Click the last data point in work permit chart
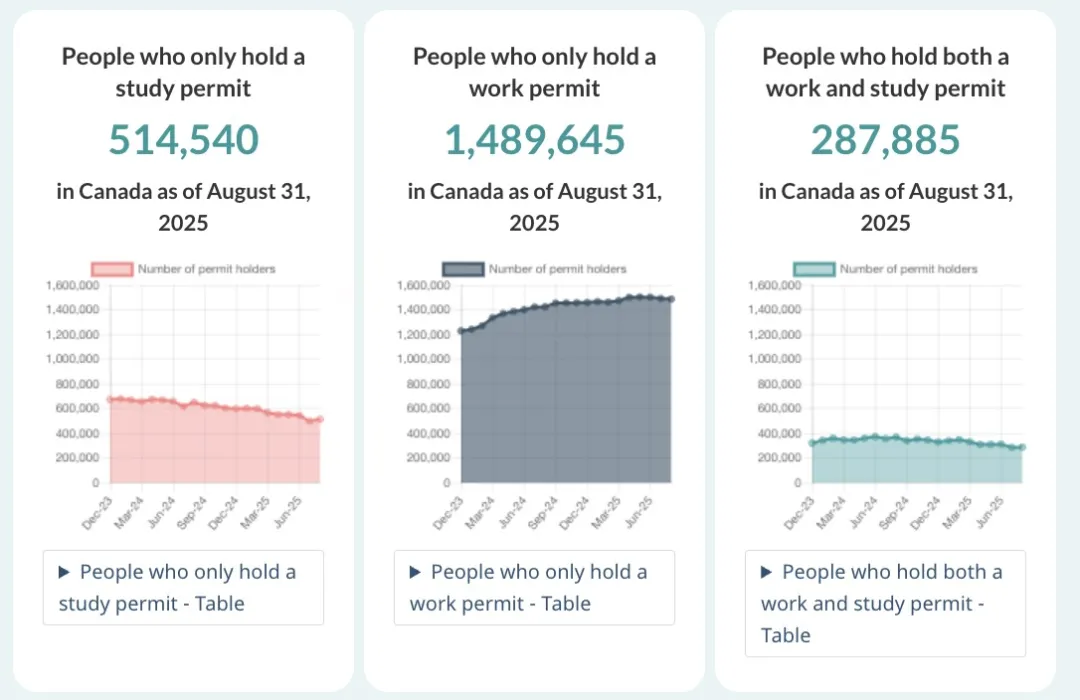 [671, 299]
